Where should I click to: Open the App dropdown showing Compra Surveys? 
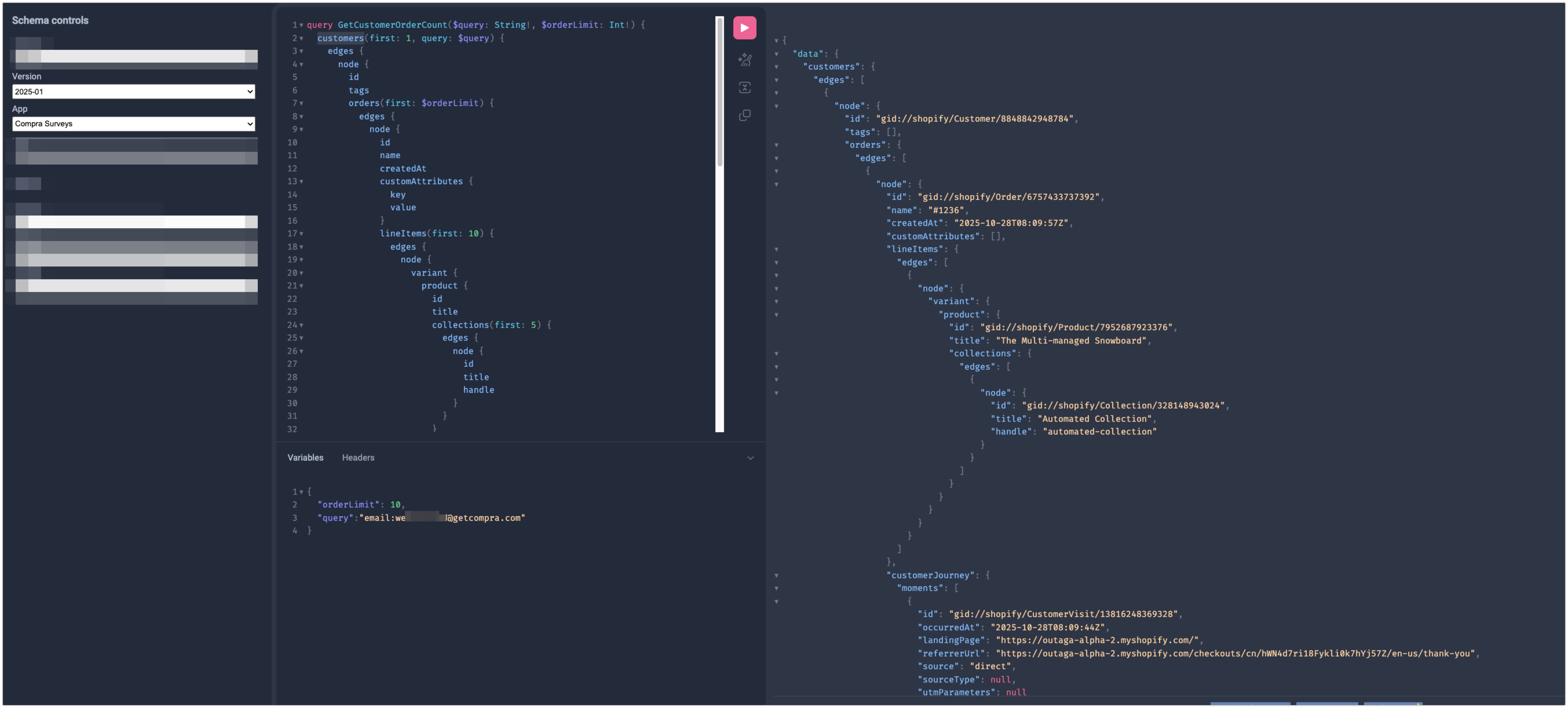[x=133, y=124]
